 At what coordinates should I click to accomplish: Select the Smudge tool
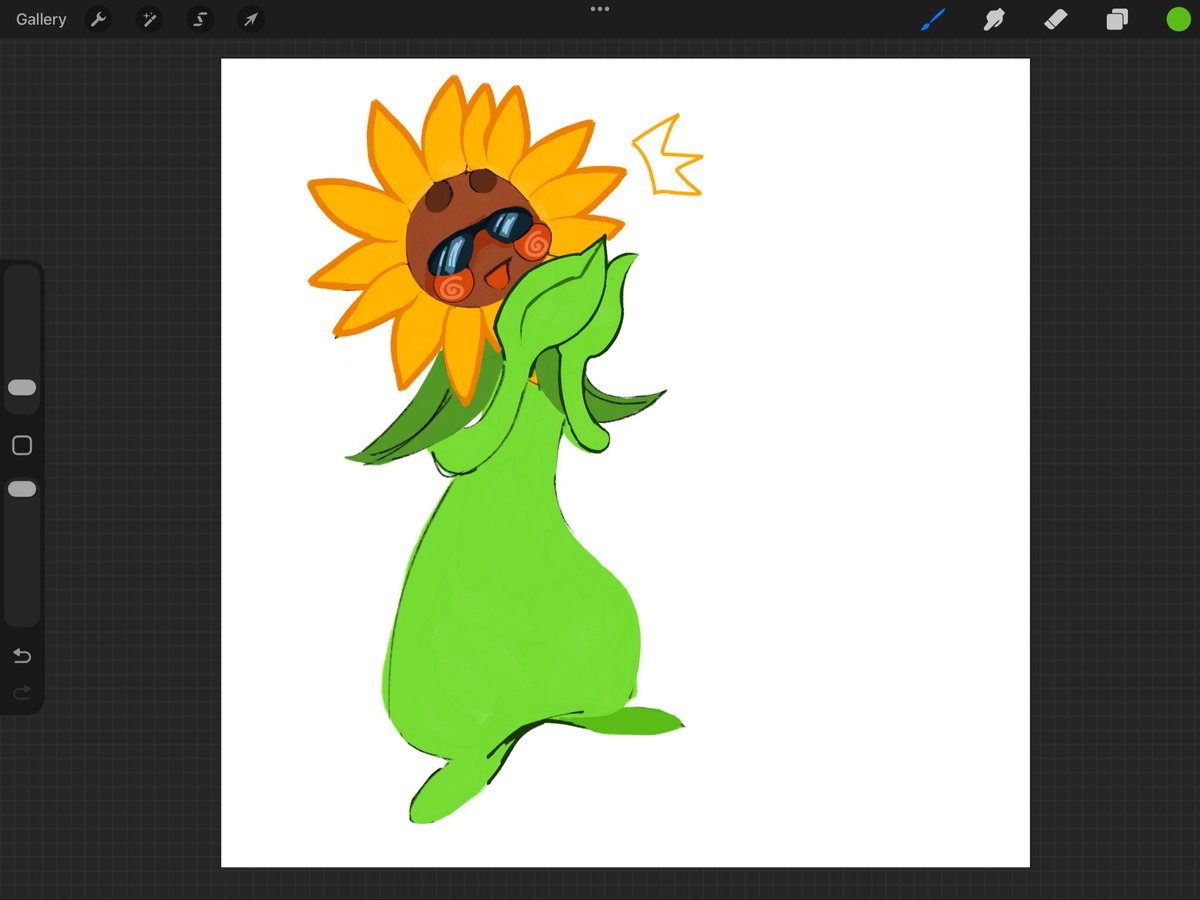(993, 19)
